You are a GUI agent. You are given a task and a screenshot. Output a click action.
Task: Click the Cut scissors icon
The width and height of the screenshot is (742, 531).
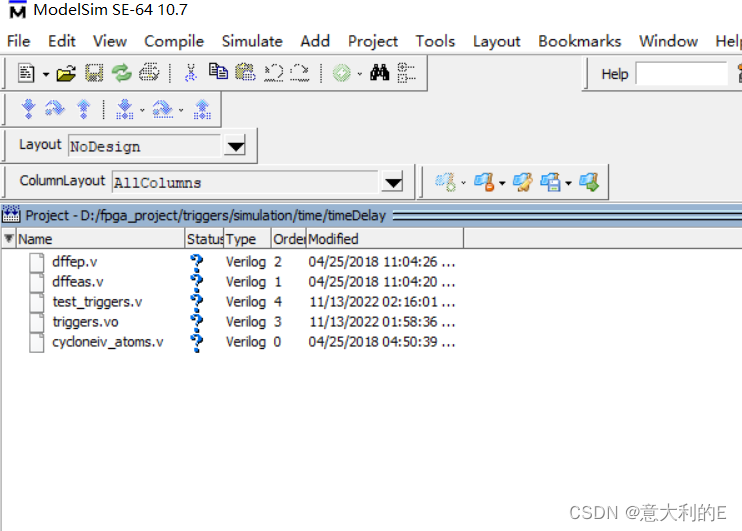coord(191,73)
